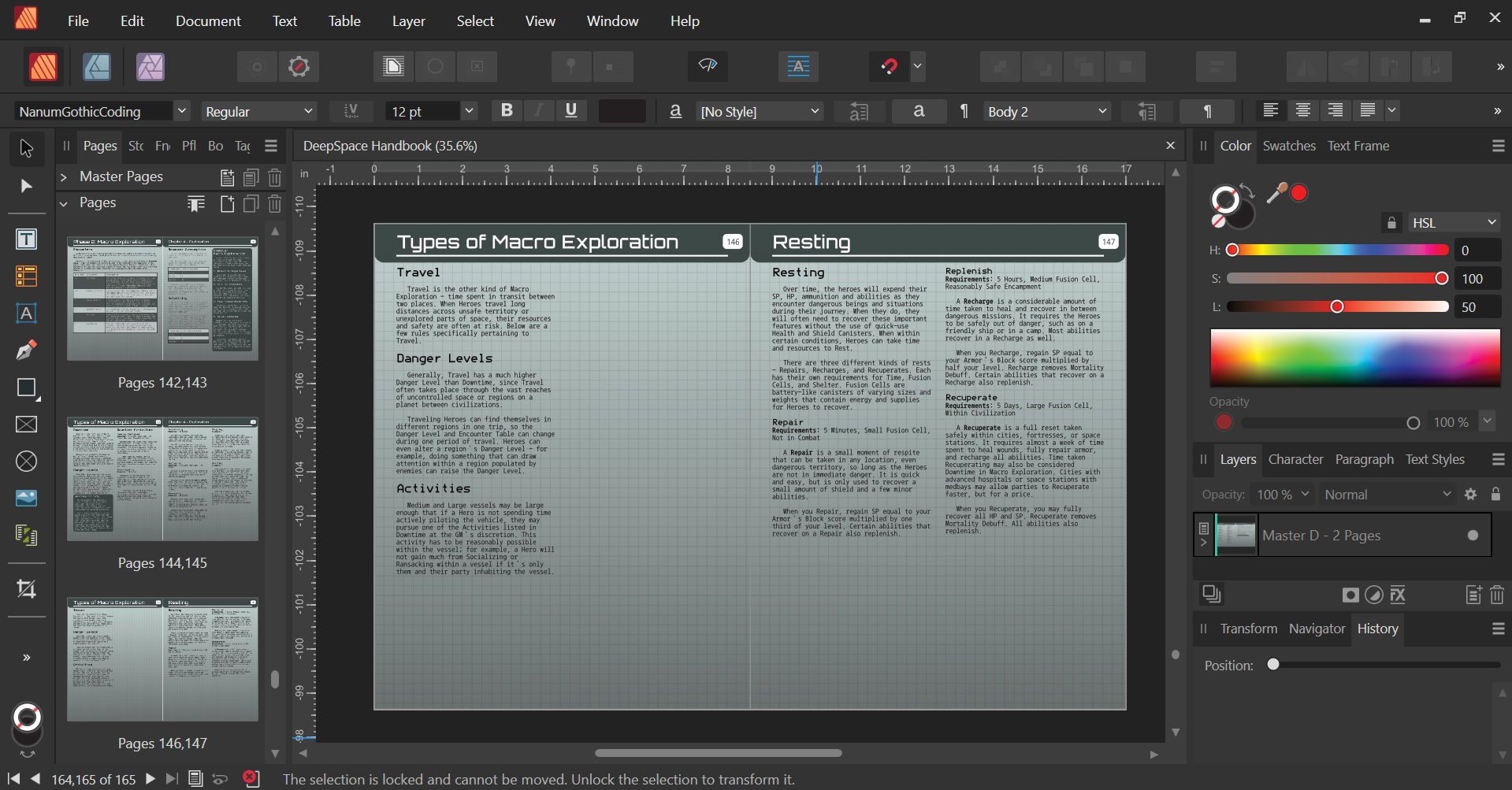Expand the Master Pages section
This screenshot has height=790, width=1512.
(64, 177)
